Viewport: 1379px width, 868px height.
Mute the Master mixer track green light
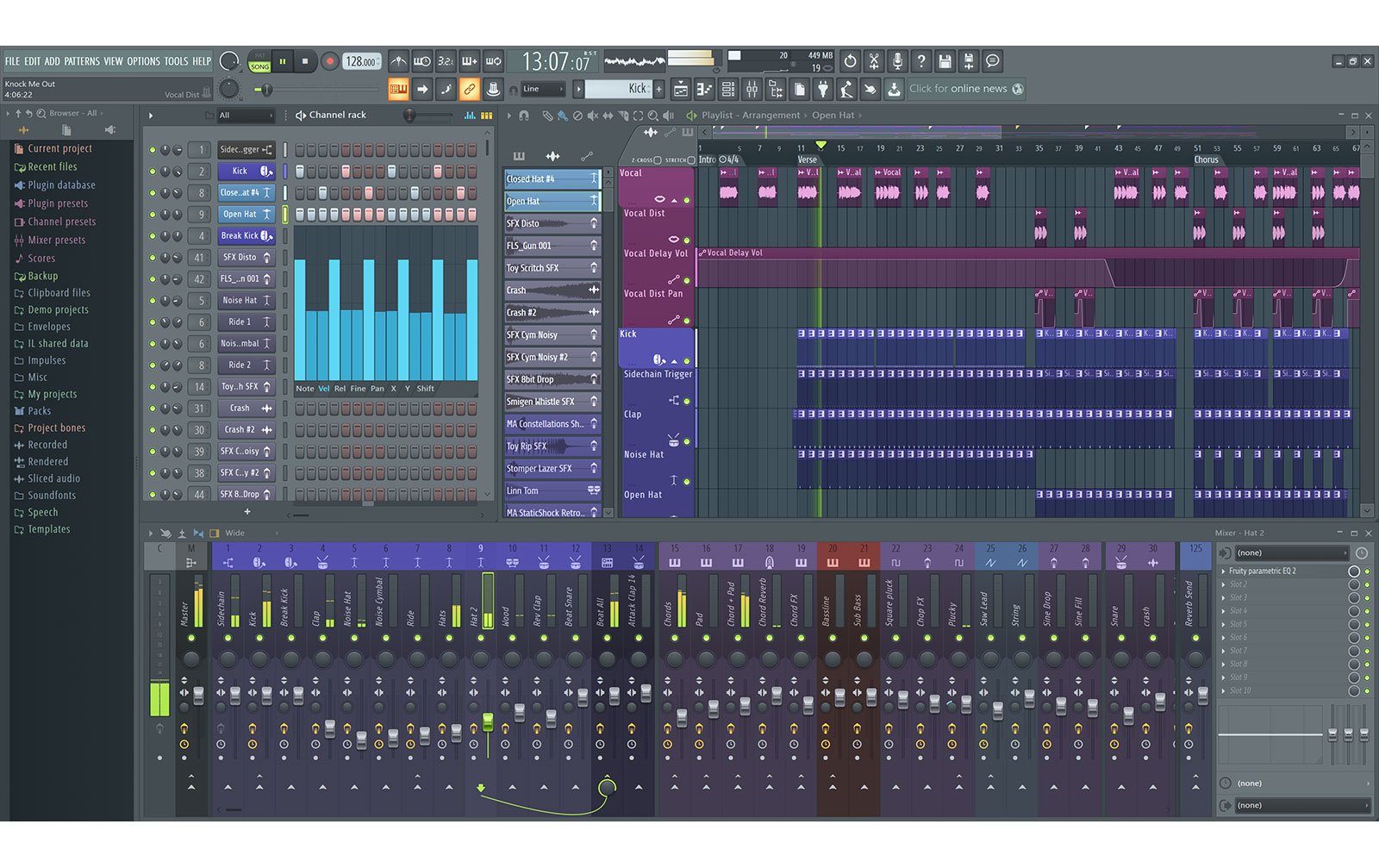pos(191,639)
